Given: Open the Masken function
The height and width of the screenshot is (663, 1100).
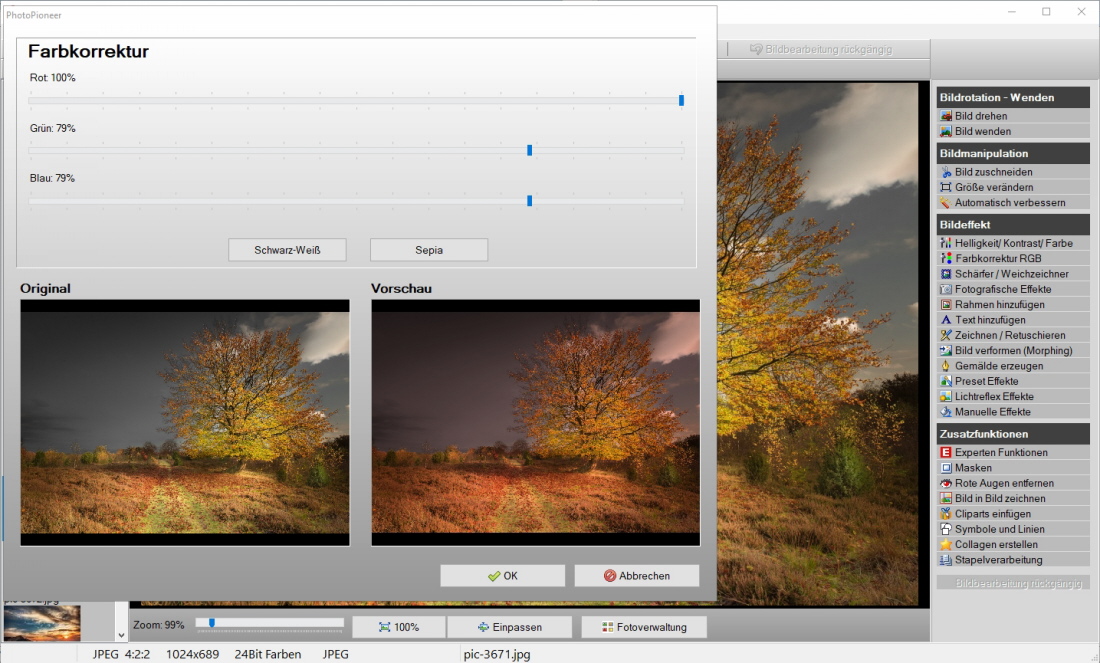Looking at the screenshot, I should click(x=973, y=468).
